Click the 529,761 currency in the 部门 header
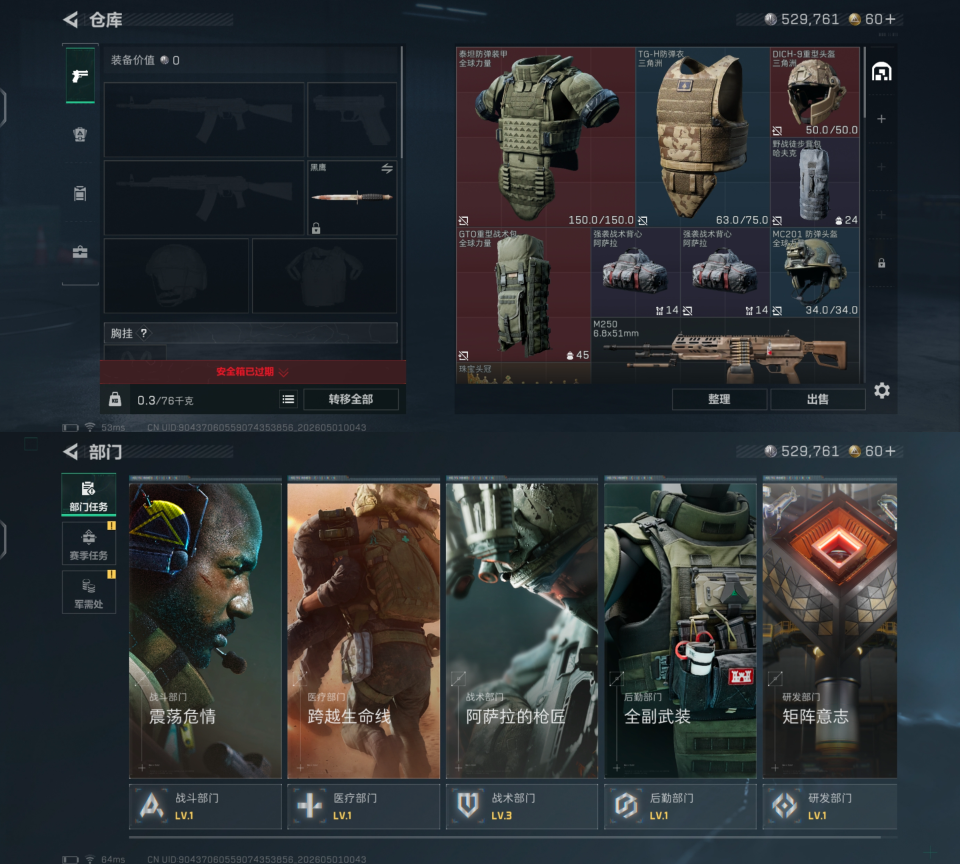The height and width of the screenshot is (864, 960). click(802, 451)
